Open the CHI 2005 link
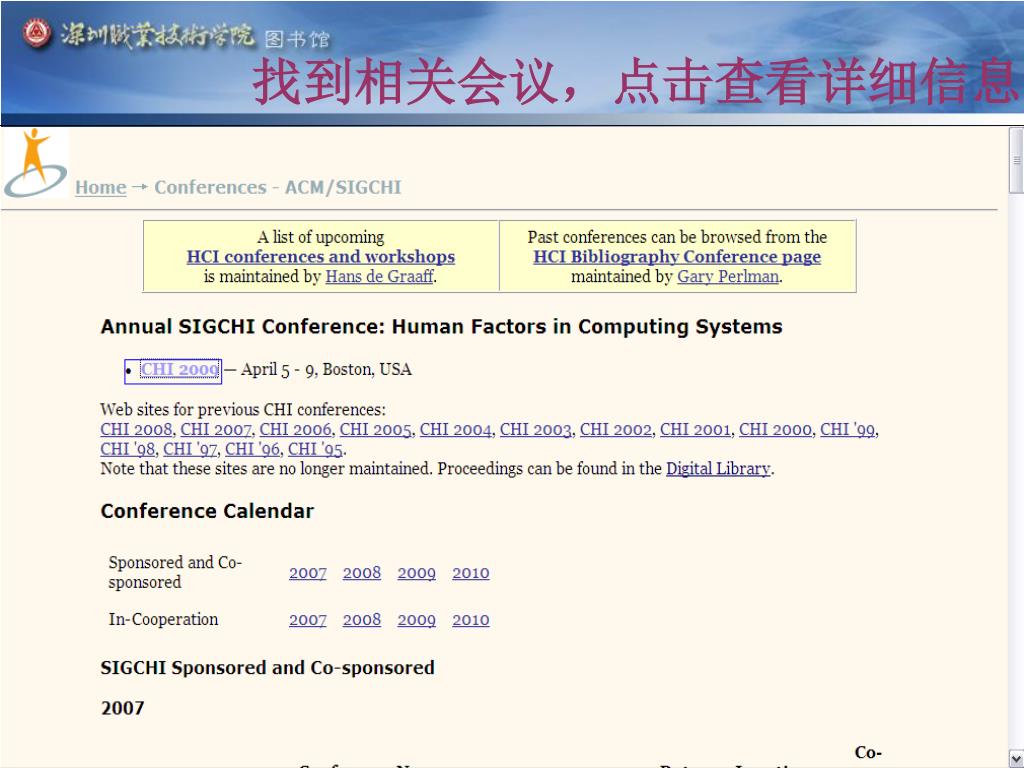1024x768 pixels. pos(376,429)
